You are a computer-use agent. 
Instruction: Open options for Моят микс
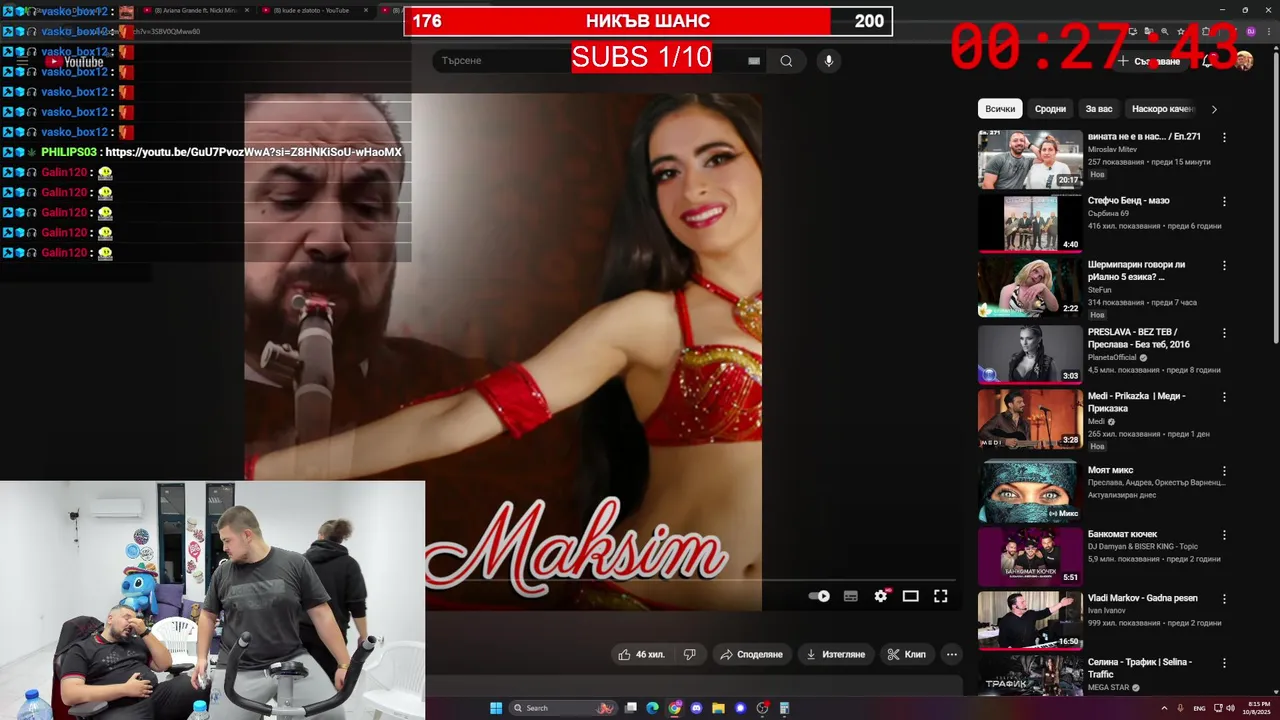1224,471
